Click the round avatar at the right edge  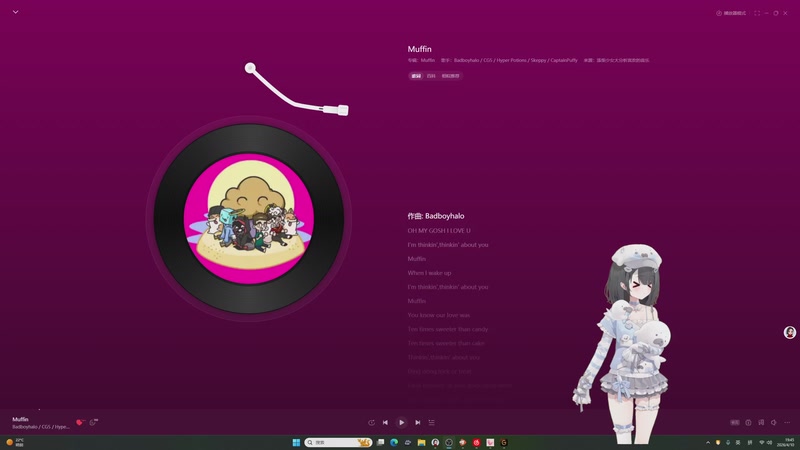(x=790, y=332)
